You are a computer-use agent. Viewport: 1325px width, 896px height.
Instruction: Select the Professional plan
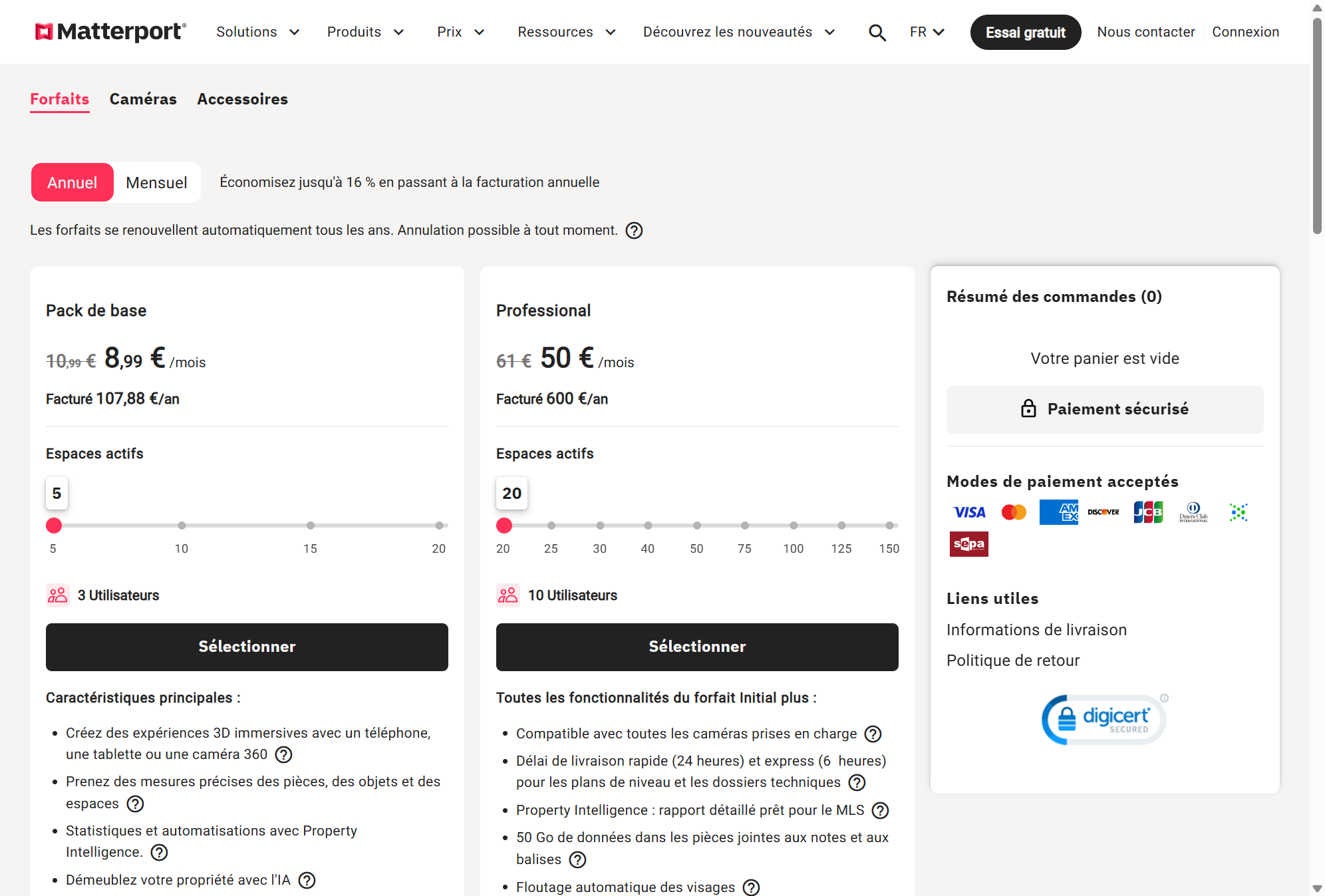coord(697,647)
